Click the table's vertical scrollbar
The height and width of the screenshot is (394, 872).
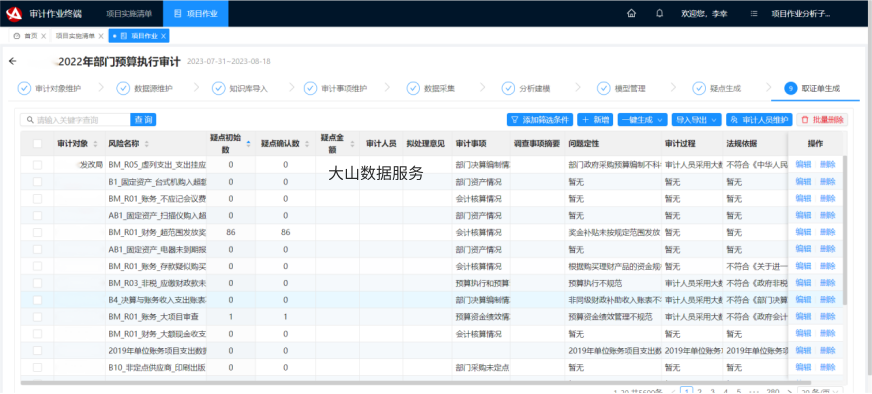[845, 229]
